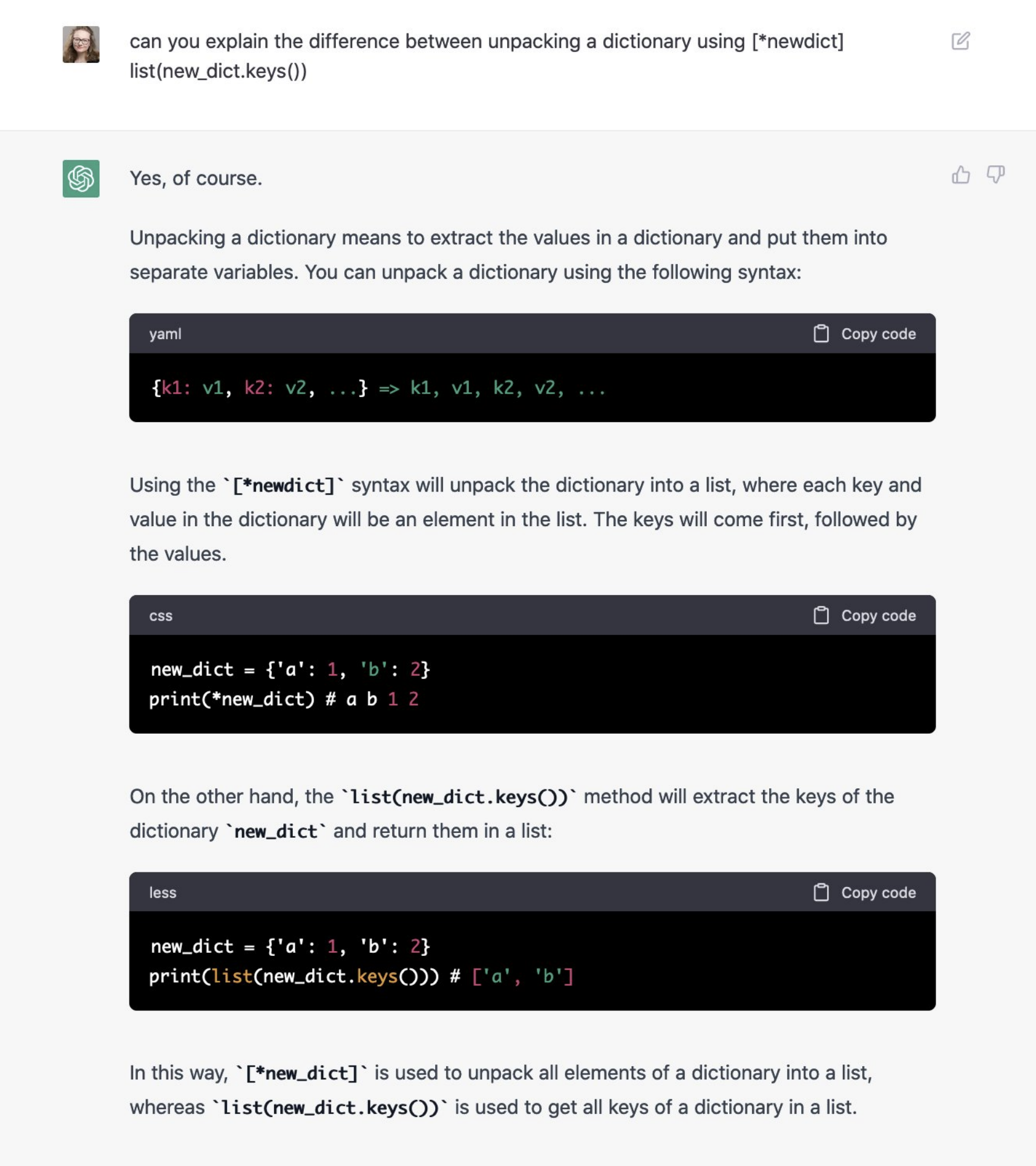Click the css language label
The width and height of the screenshot is (1036, 1166).
click(161, 616)
